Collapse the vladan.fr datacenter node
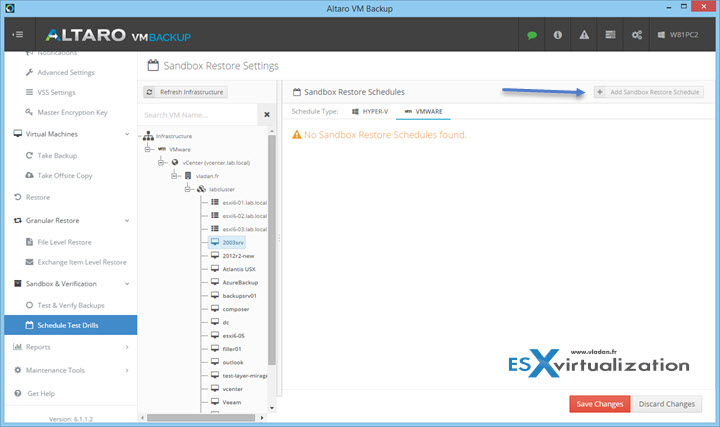This screenshot has height=427, width=720. (x=174, y=176)
